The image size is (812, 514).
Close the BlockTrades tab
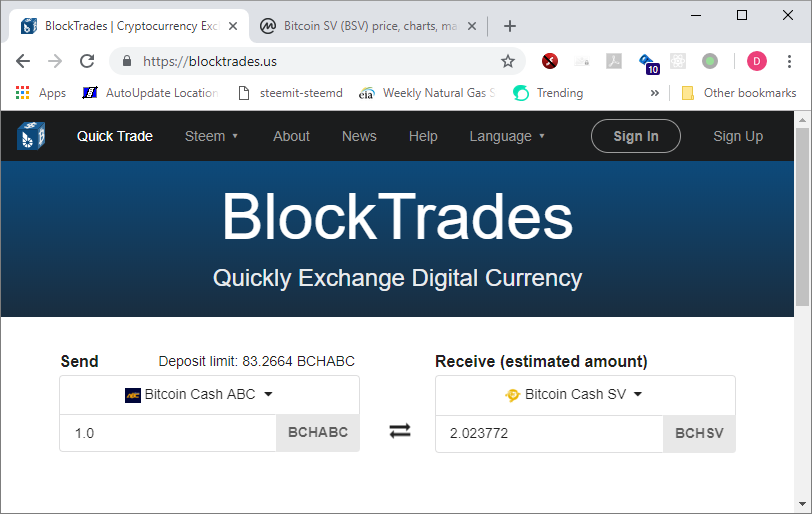pos(233,26)
